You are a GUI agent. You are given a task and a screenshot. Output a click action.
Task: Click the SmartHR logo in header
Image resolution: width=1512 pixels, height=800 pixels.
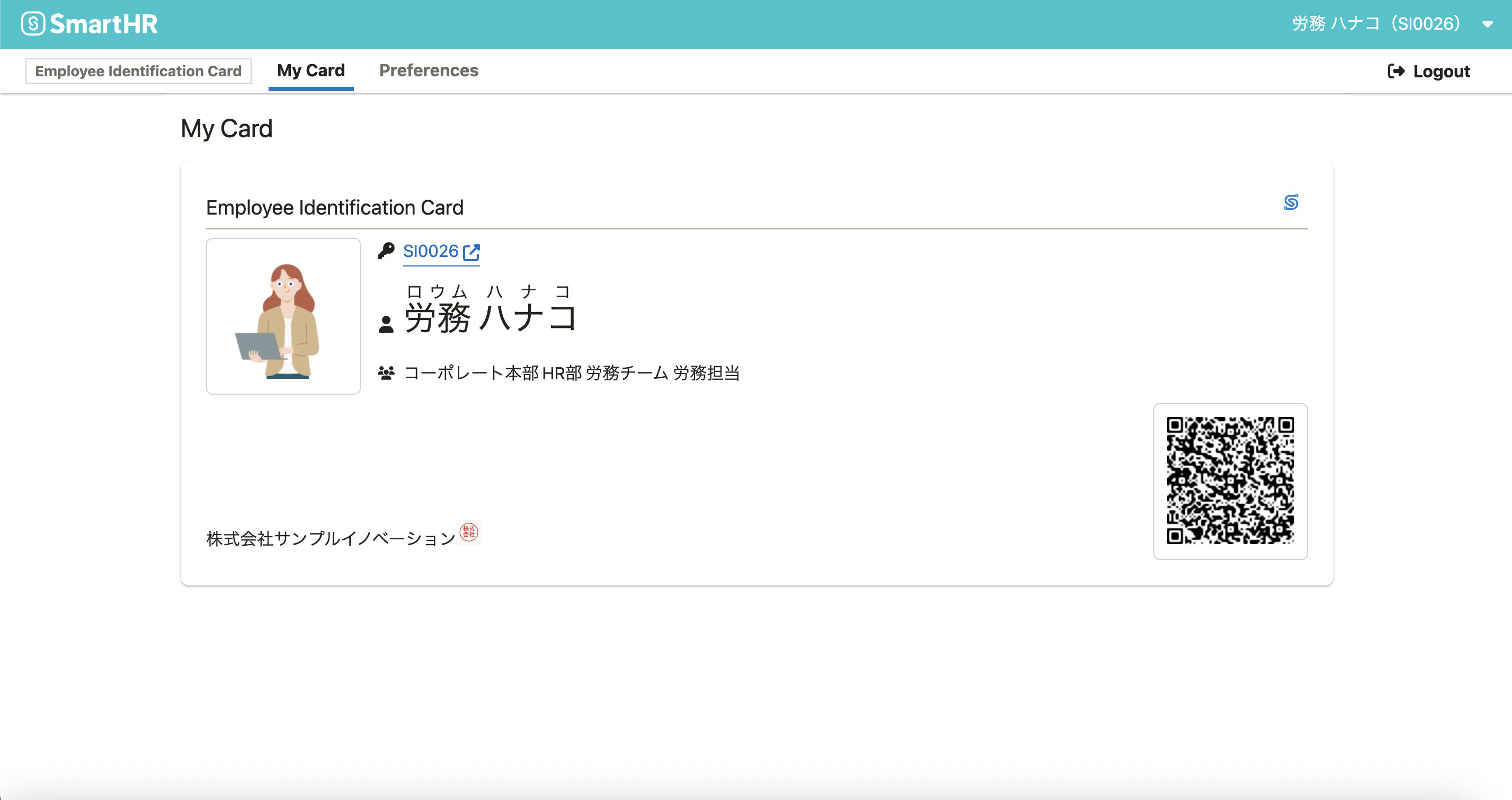coord(89,24)
